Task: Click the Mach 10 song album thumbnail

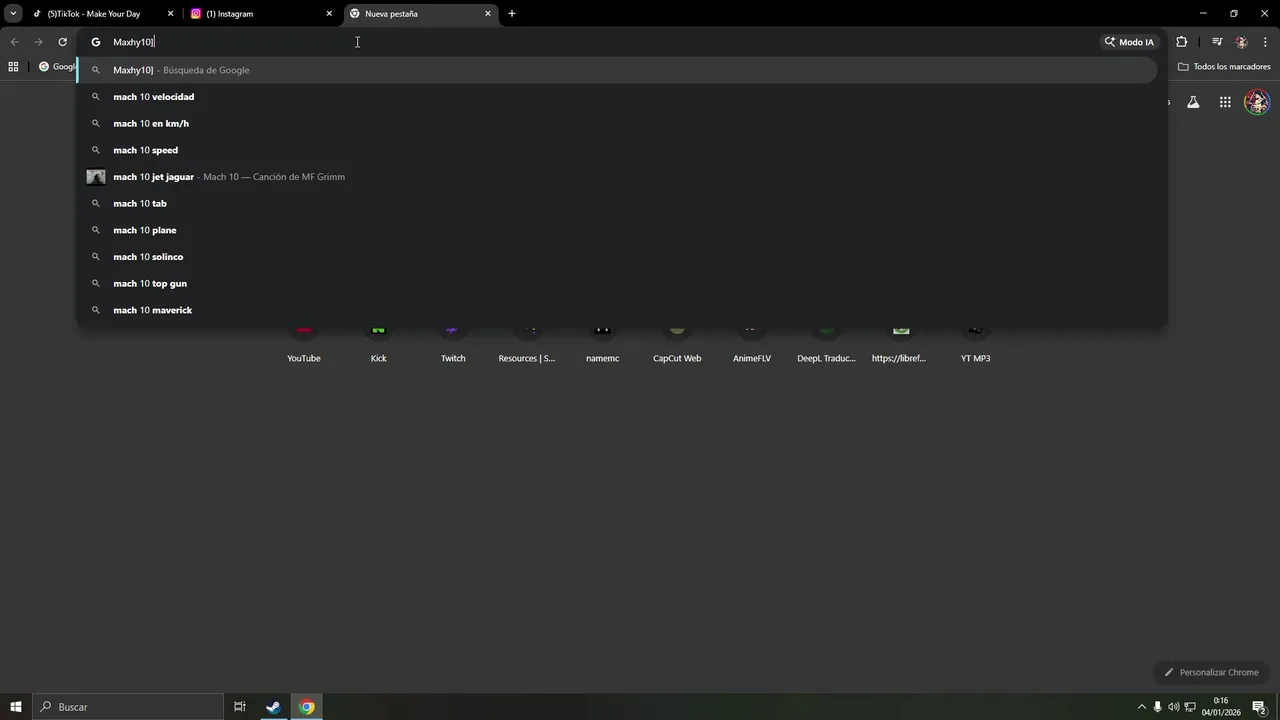Action: pyautogui.click(x=96, y=177)
